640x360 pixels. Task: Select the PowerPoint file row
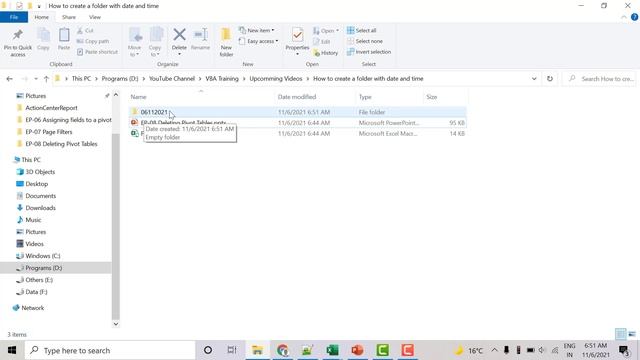298,123
